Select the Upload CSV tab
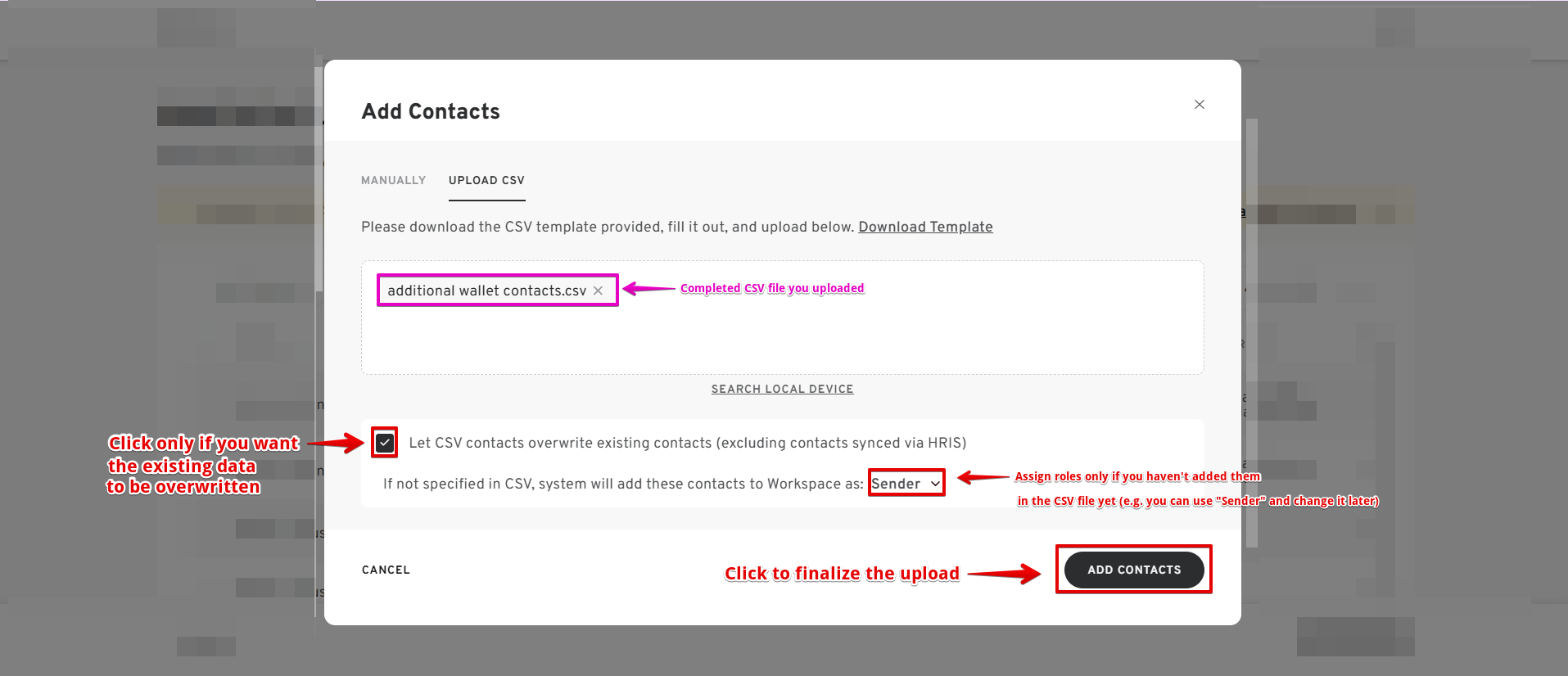Viewport: 1568px width, 676px height. pos(486,180)
